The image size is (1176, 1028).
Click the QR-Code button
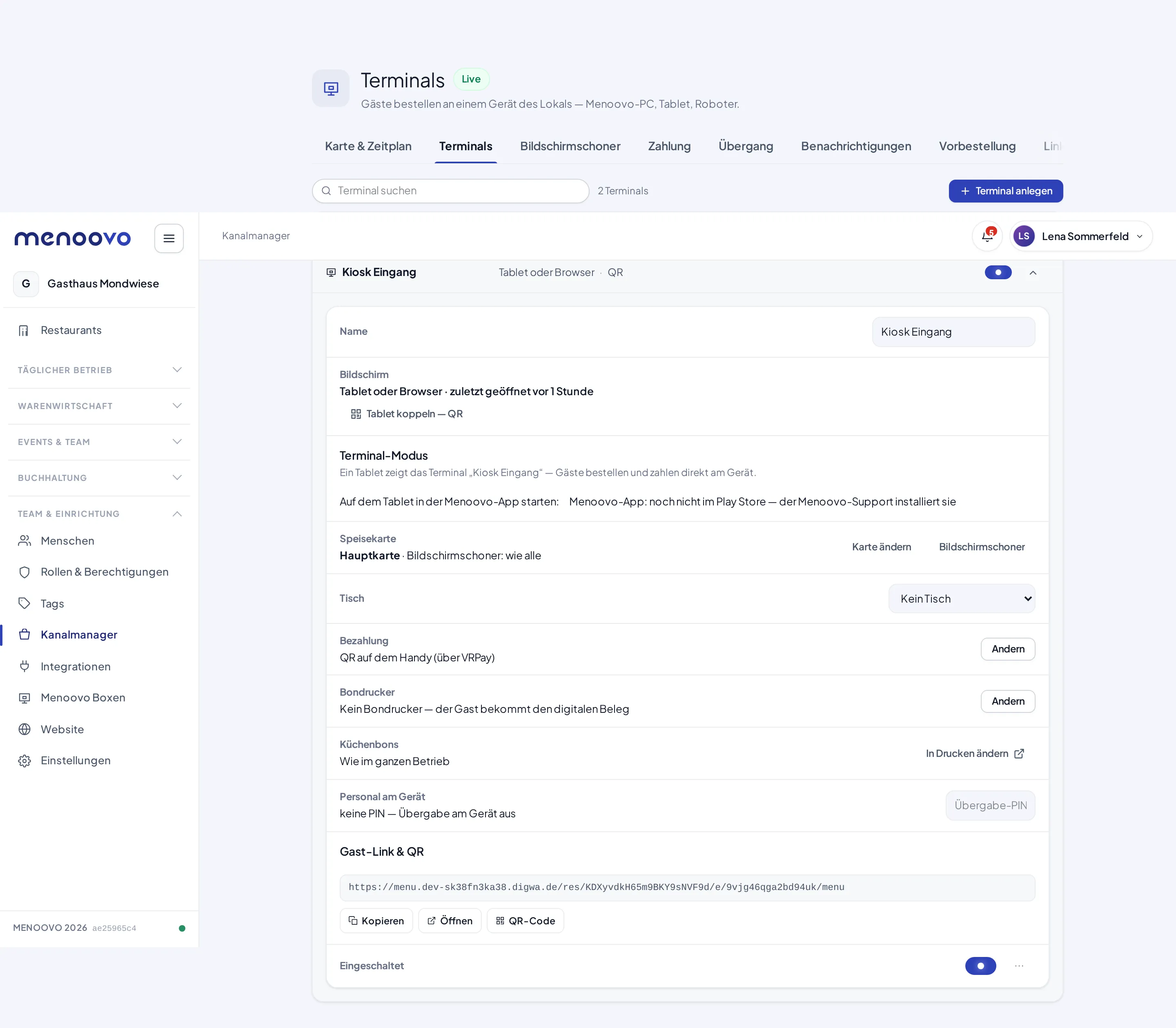coord(526,921)
